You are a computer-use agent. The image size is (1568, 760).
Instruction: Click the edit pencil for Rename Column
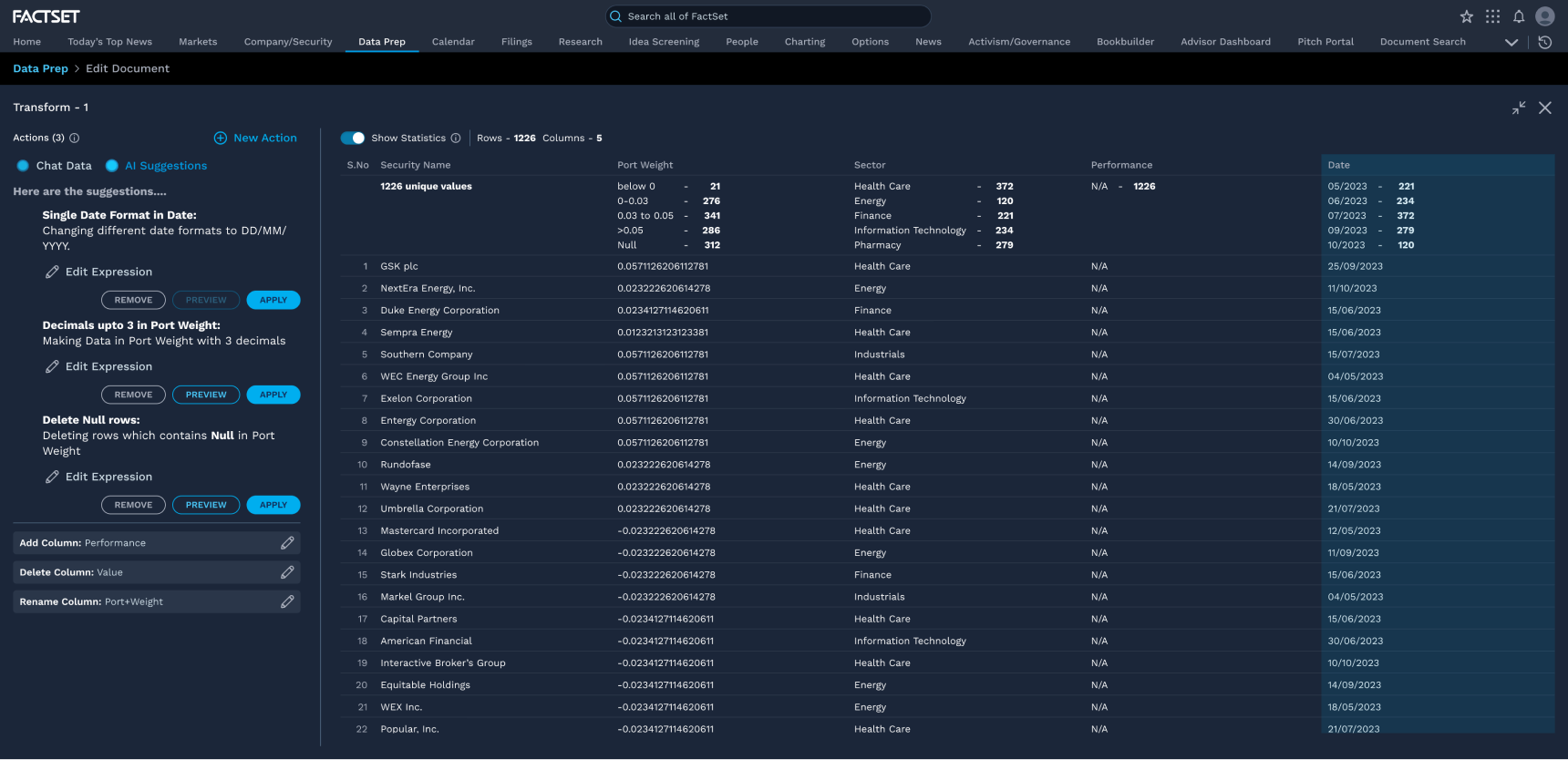pos(287,601)
